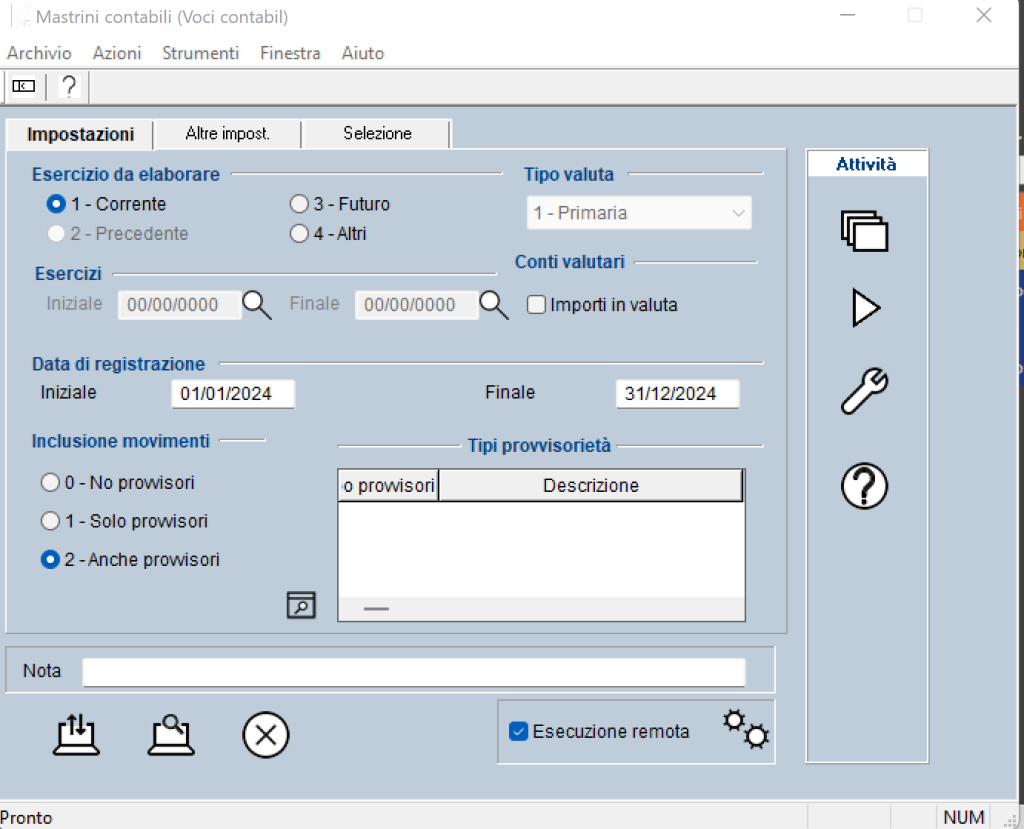Click the question mark help icon in Attività
Viewport: 1024px width, 829px height.
865,487
